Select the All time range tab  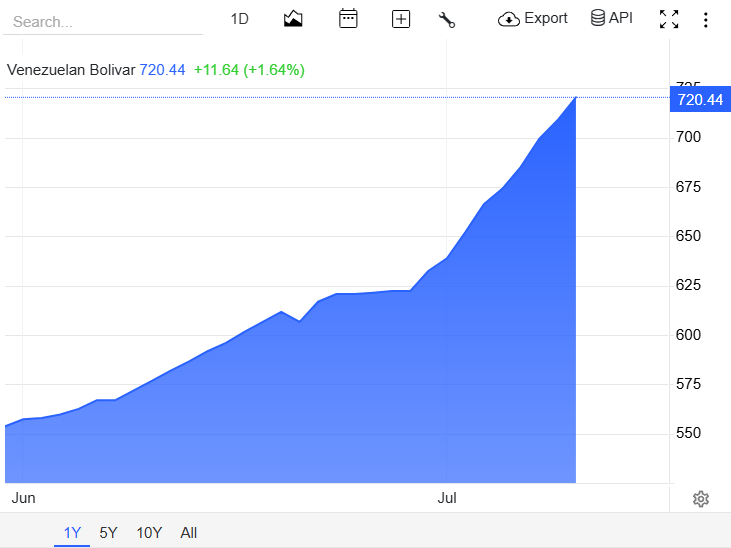(x=189, y=532)
